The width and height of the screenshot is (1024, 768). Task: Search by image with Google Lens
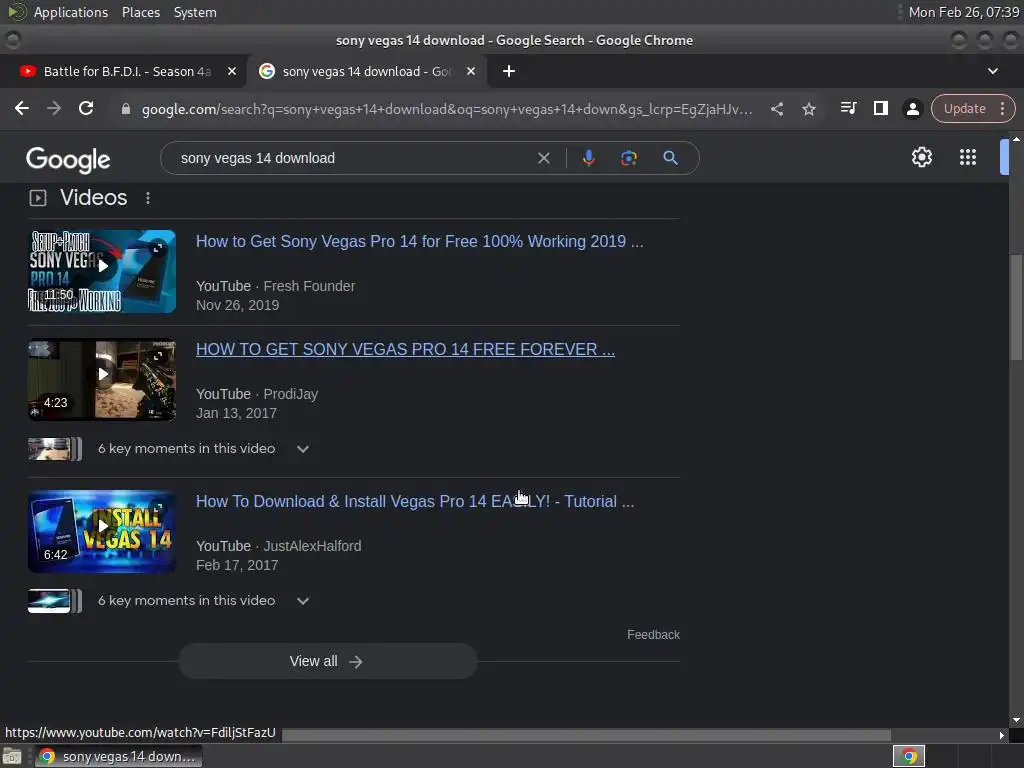click(x=628, y=158)
